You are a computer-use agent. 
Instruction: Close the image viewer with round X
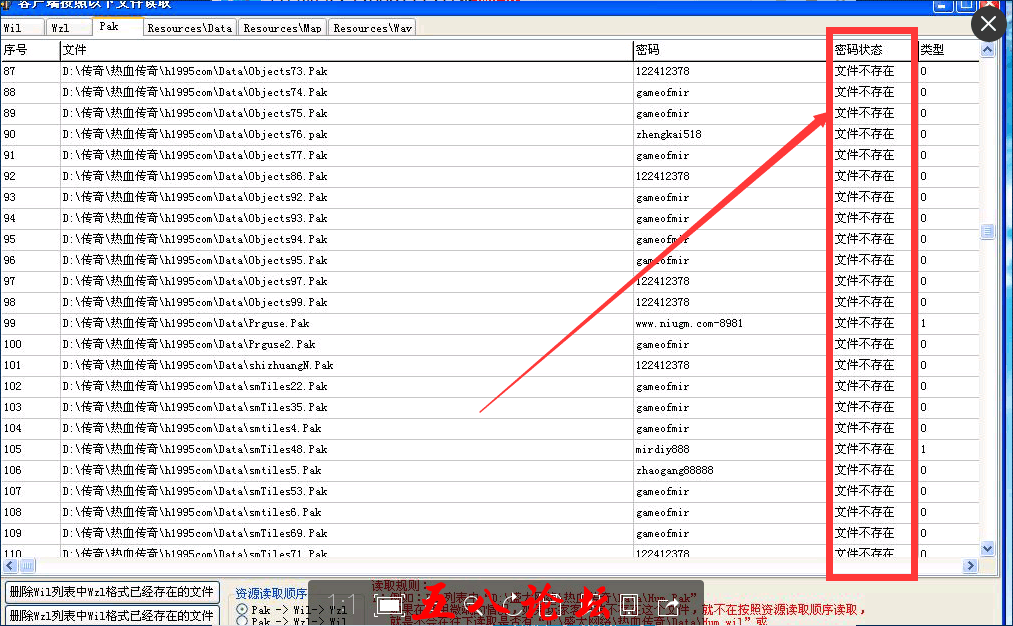click(988, 24)
